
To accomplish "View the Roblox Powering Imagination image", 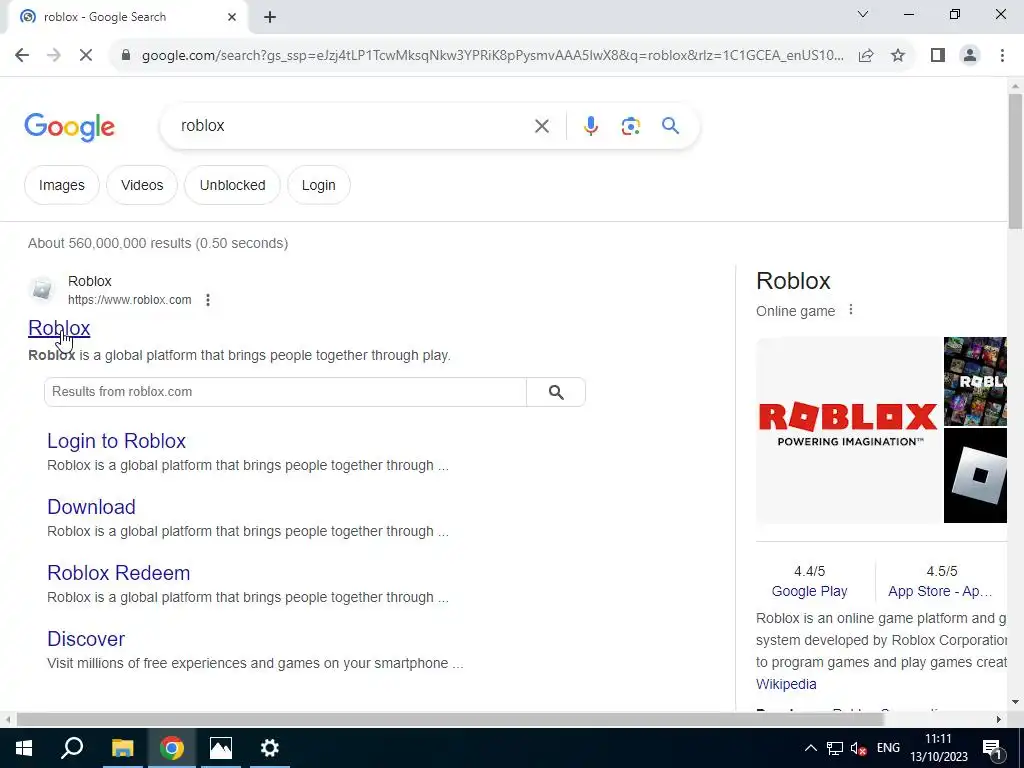I will pos(849,430).
